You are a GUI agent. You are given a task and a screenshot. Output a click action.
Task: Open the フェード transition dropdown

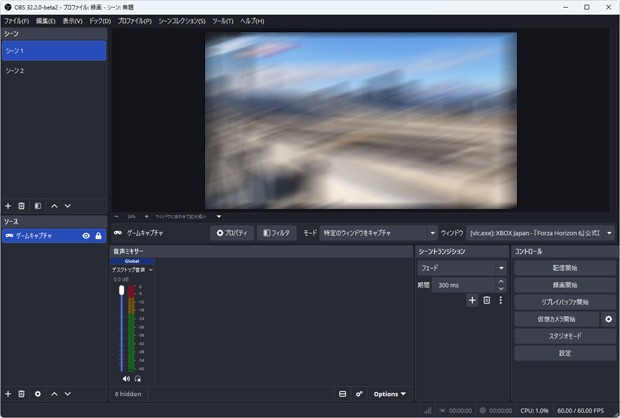coord(461,268)
